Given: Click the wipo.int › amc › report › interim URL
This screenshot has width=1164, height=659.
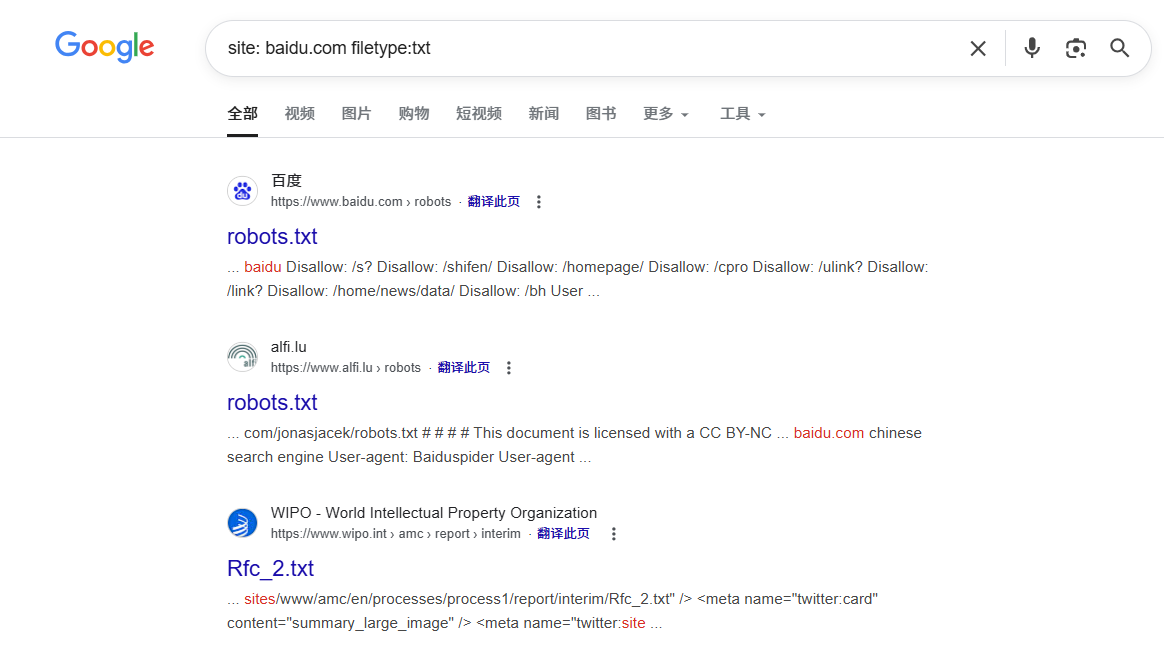Looking at the screenshot, I should (396, 534).
